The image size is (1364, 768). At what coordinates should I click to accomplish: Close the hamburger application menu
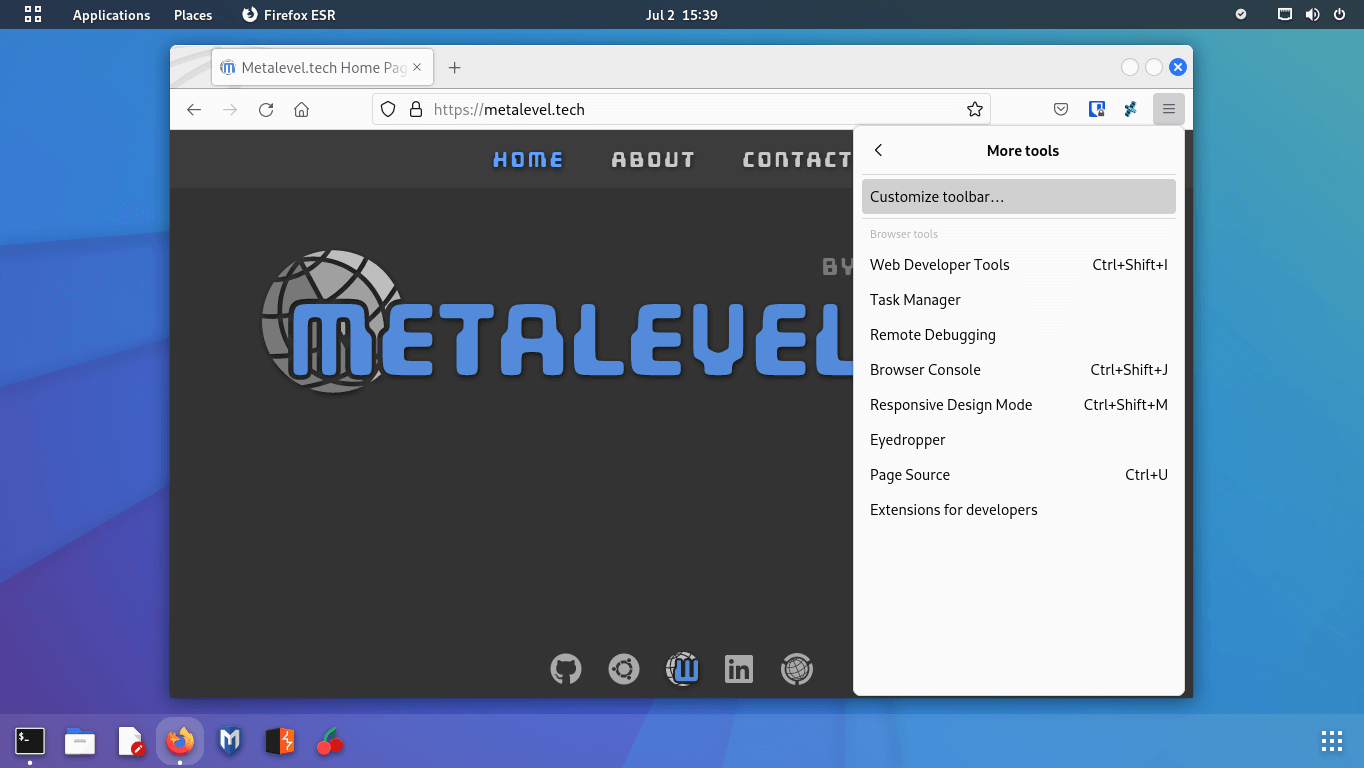pyautogui.click(x=1169, y=110)
